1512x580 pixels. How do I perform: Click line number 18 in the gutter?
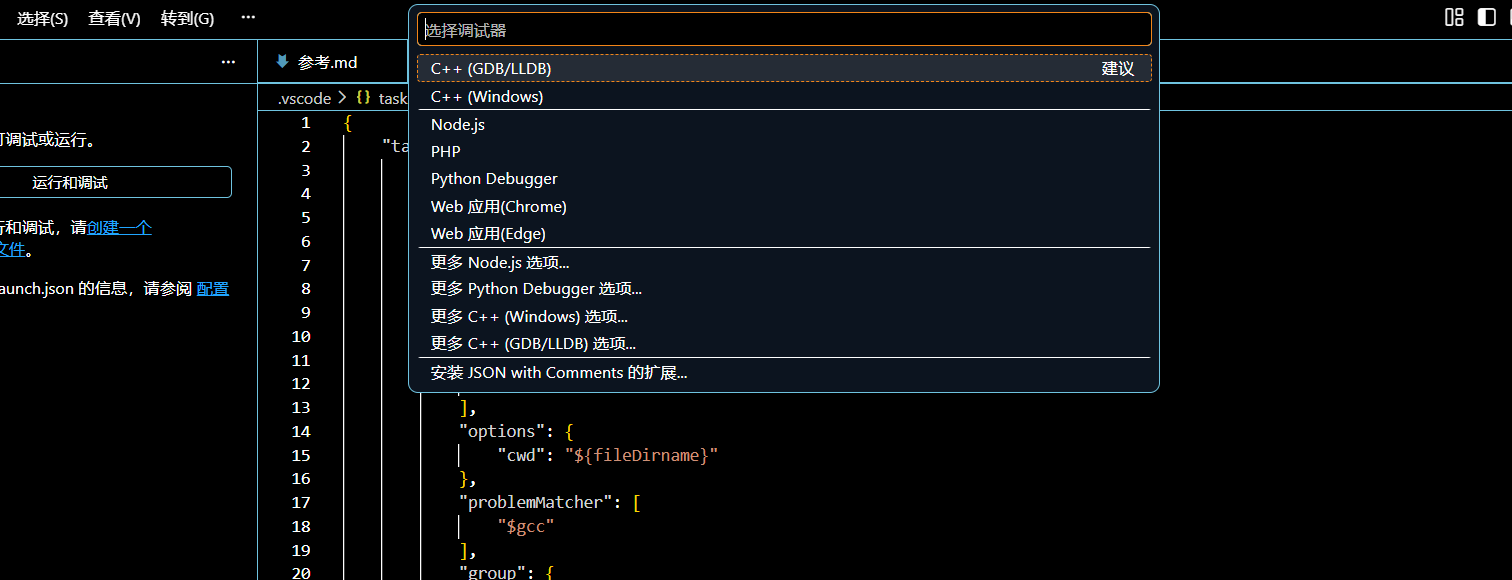coord(301,526)
